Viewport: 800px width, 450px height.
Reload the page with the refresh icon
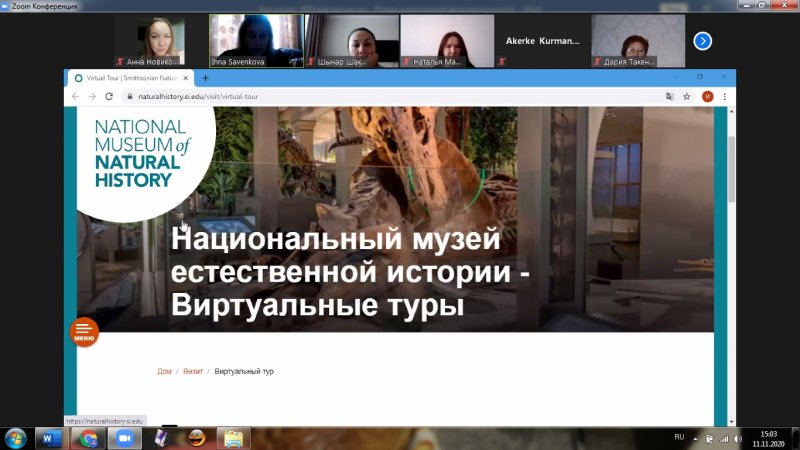108,97
